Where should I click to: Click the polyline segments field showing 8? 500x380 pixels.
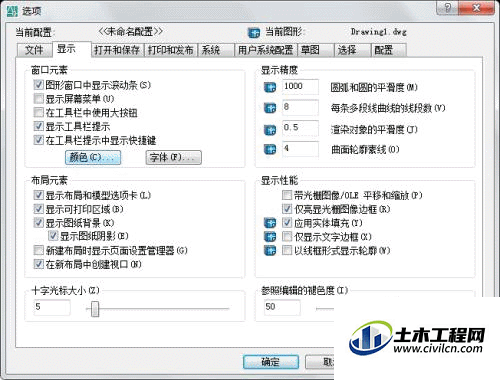300,107
